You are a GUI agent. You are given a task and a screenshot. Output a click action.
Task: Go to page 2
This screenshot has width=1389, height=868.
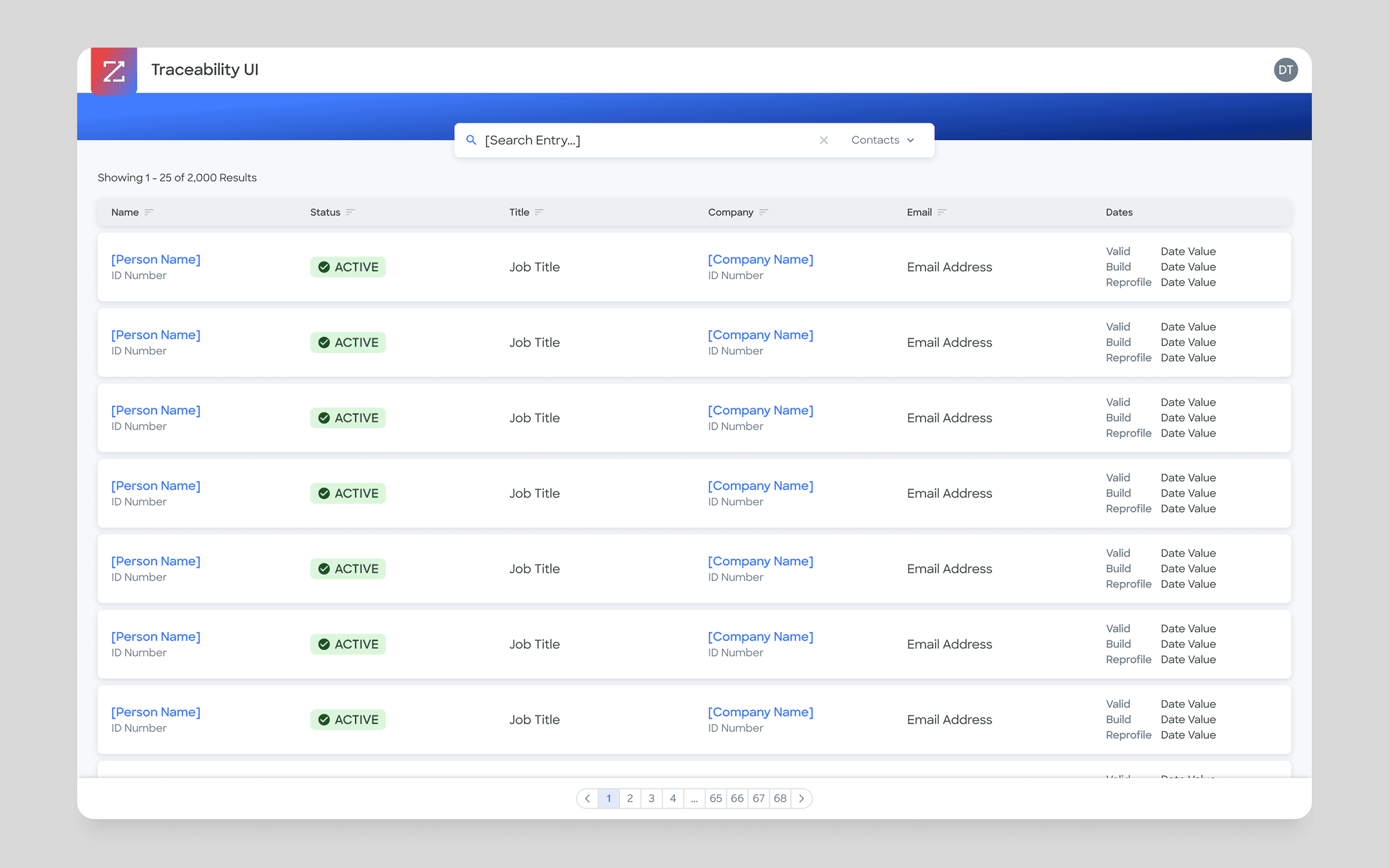[x=630, y=799]
